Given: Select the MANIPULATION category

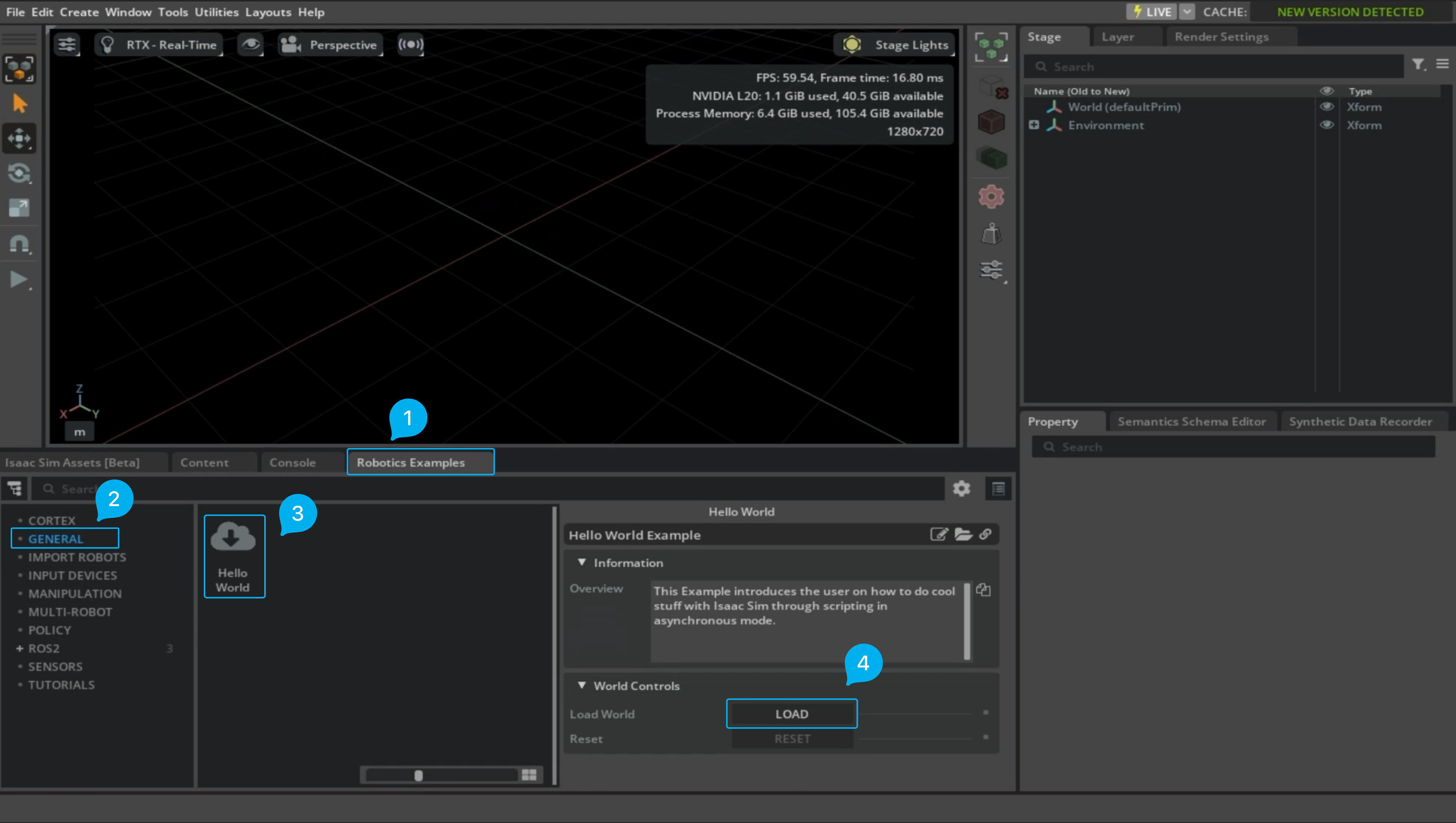Looking at the screenshot, I should 75,594.
